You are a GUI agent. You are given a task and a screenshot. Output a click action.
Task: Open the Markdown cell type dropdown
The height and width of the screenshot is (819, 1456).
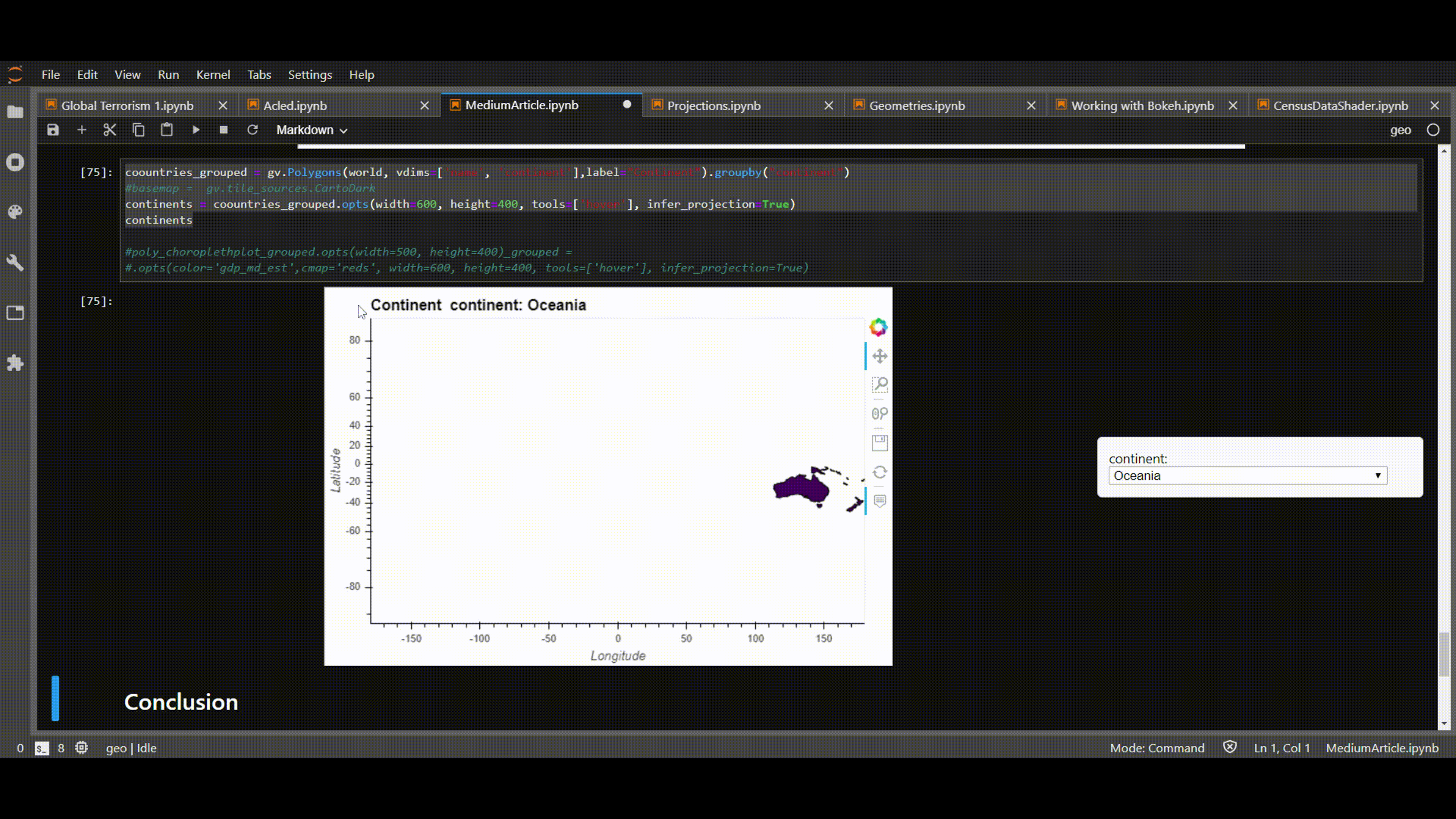(311, 130)
